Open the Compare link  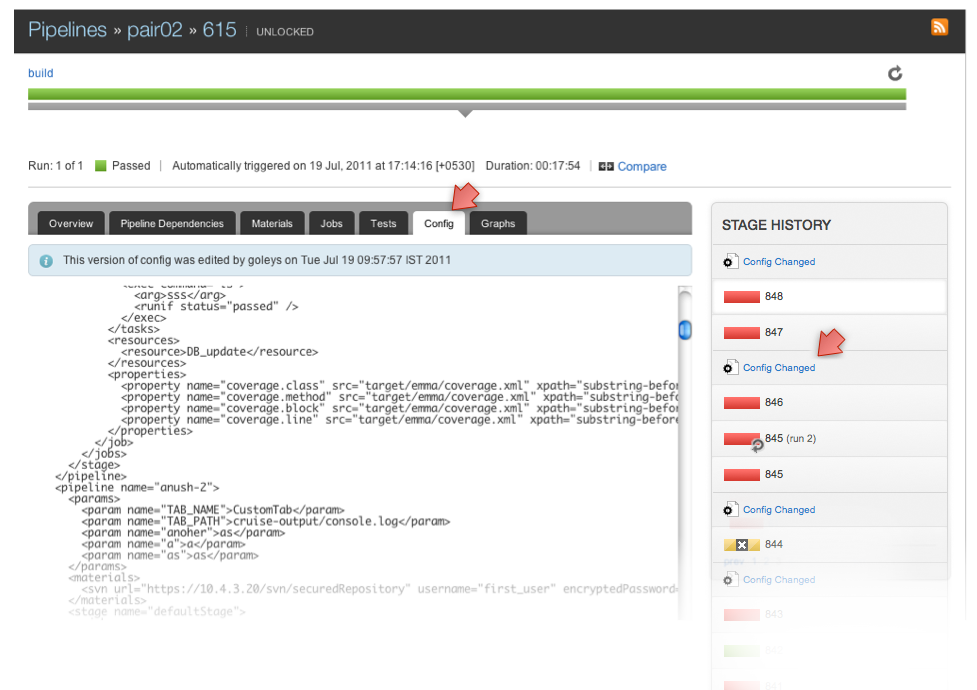coord(641,167)
